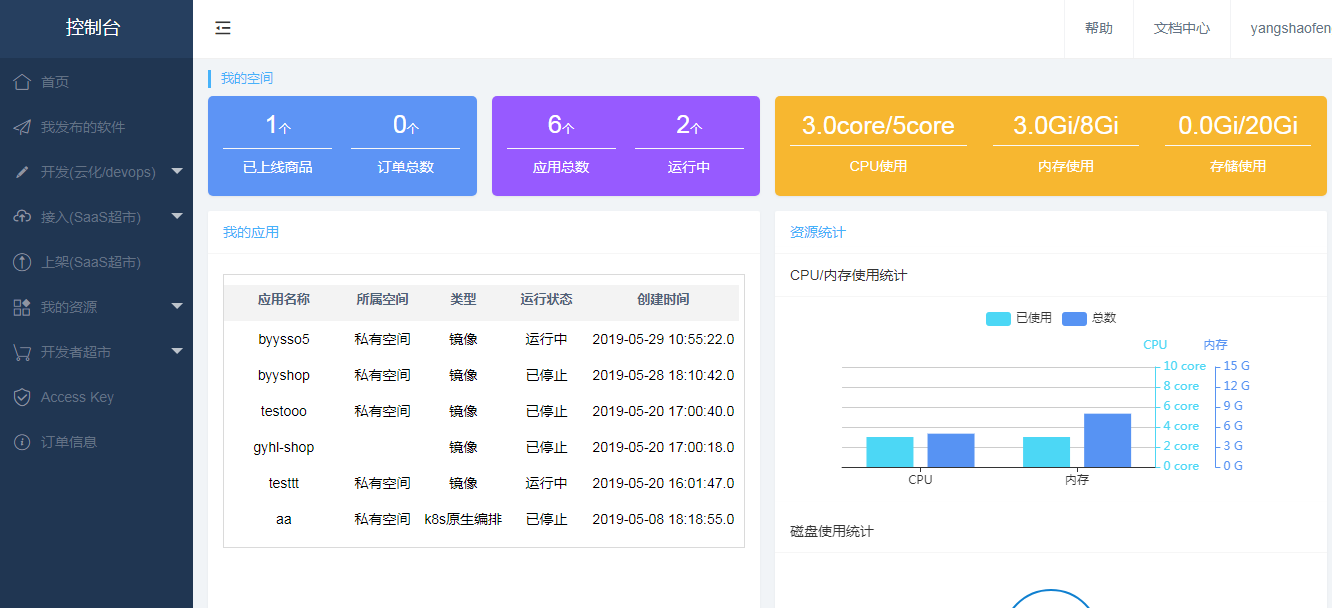This screenshot has height=608, width=1332.
Task: Open the 我的资源 menu item
Action: point(96,307)
